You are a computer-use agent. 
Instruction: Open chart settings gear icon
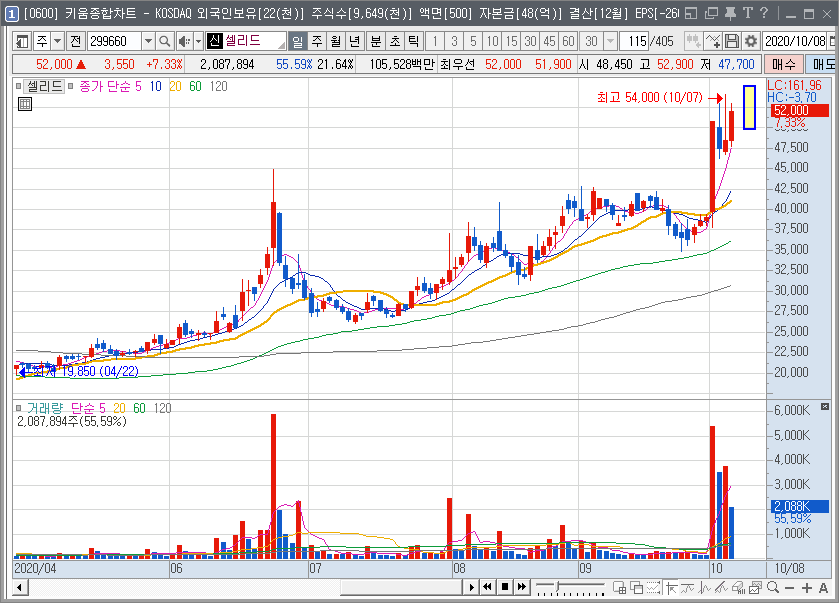pos(751,41)
